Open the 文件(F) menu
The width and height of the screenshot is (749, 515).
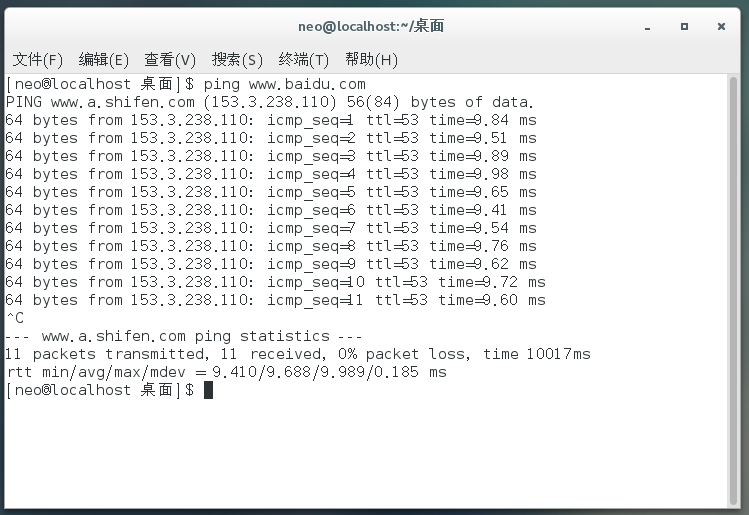coord(38,60)
